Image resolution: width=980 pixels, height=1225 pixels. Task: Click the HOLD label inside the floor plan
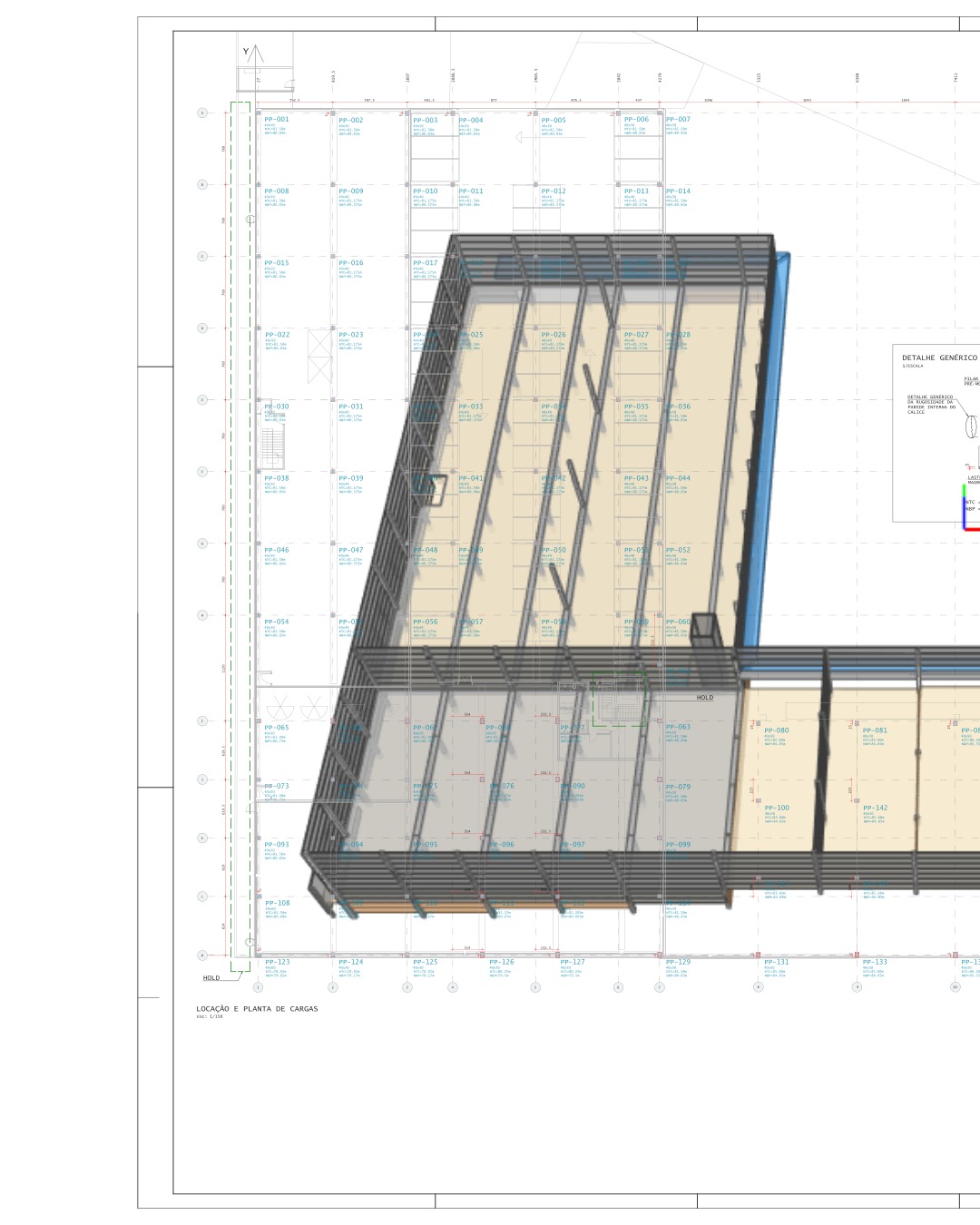704,698
